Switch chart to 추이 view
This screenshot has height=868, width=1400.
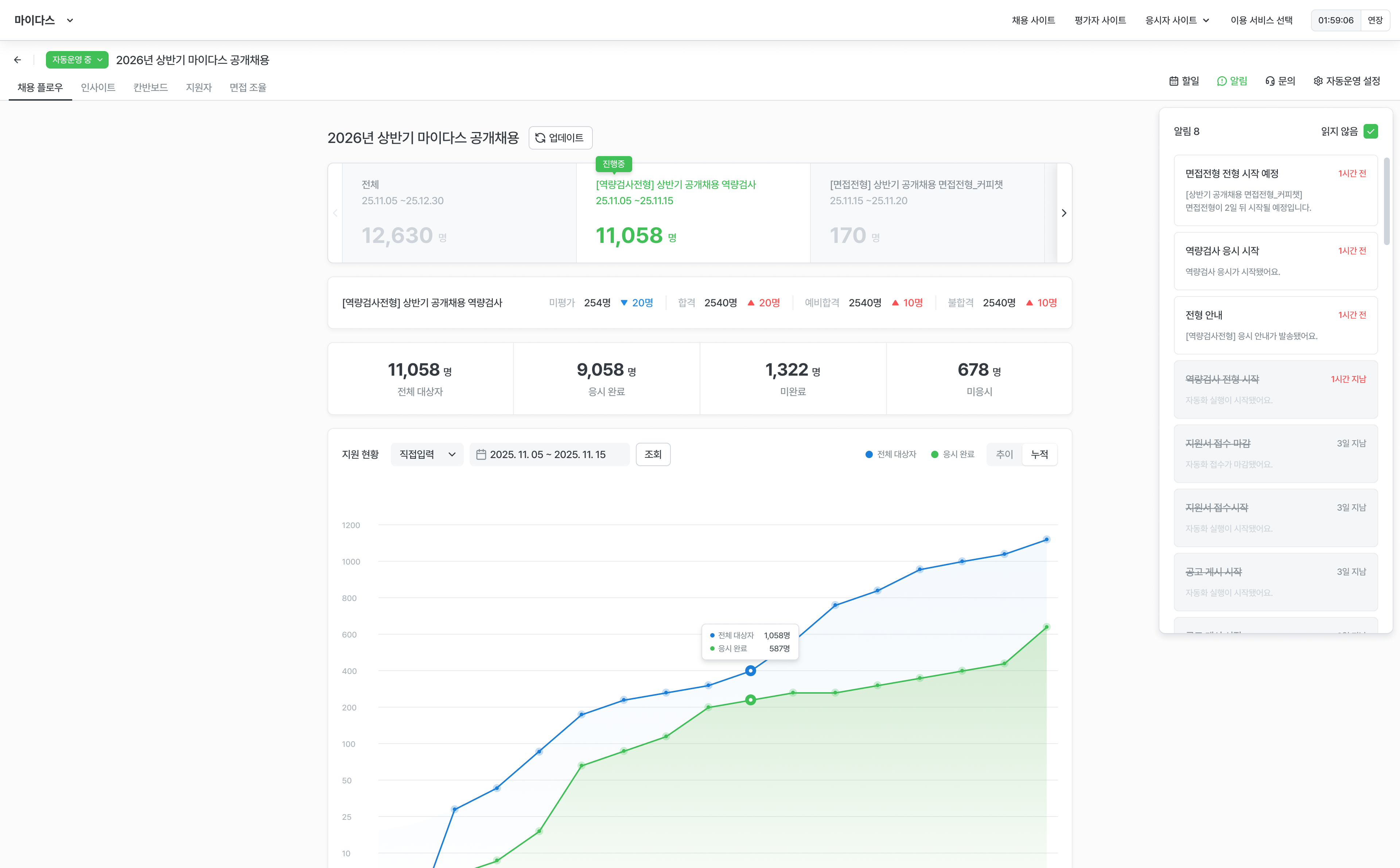coord(1004,454)
